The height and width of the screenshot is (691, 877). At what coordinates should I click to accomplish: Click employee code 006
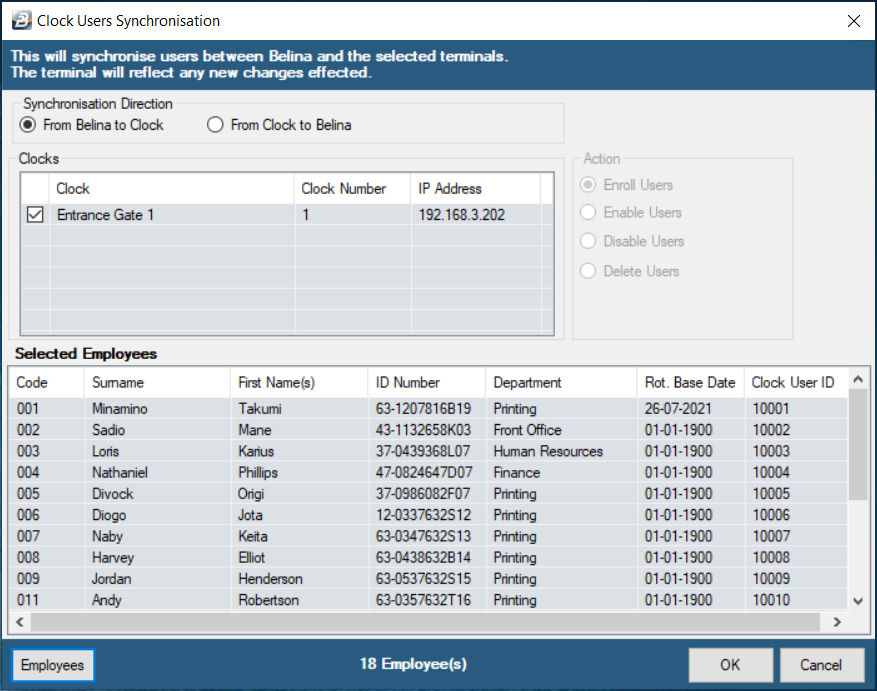(x=28, y=515)
